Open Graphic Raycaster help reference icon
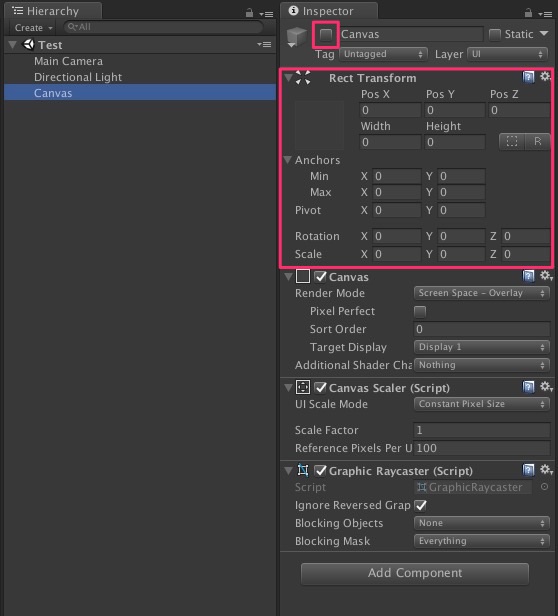Viewport: 558px width, 616px height. pyautogui.click(x=528, y=469)
